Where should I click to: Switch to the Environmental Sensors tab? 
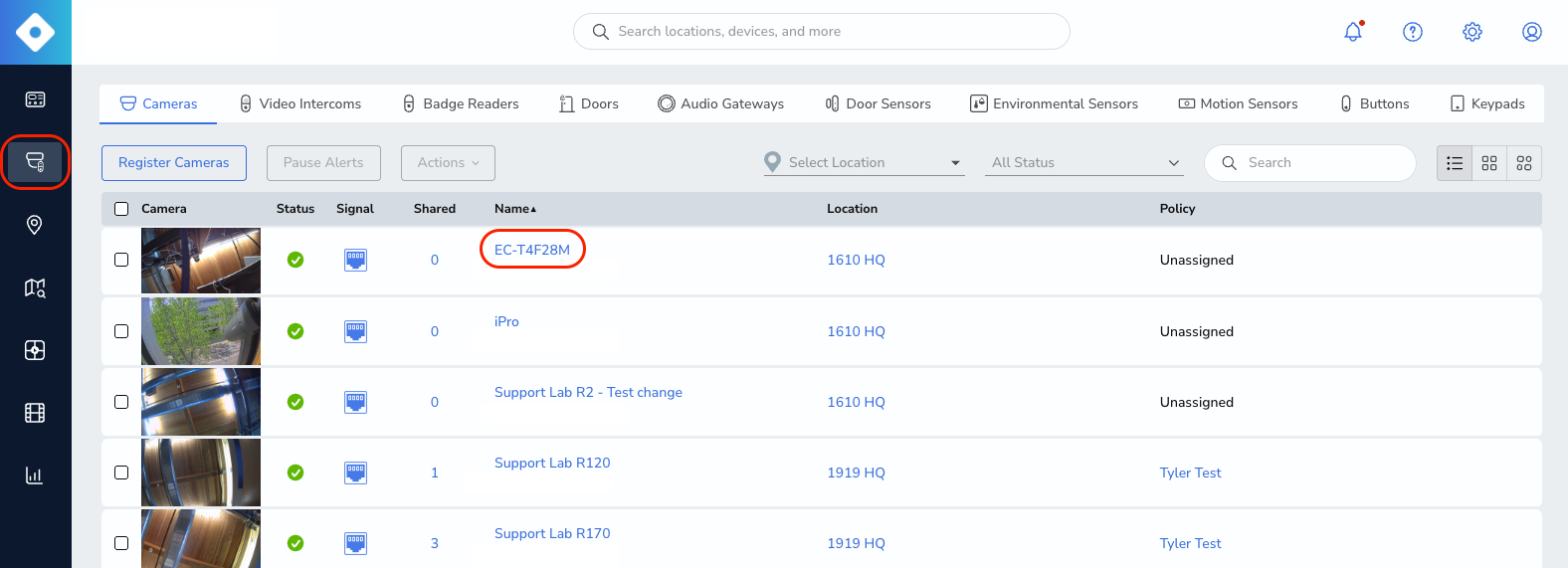(1054, 103)
